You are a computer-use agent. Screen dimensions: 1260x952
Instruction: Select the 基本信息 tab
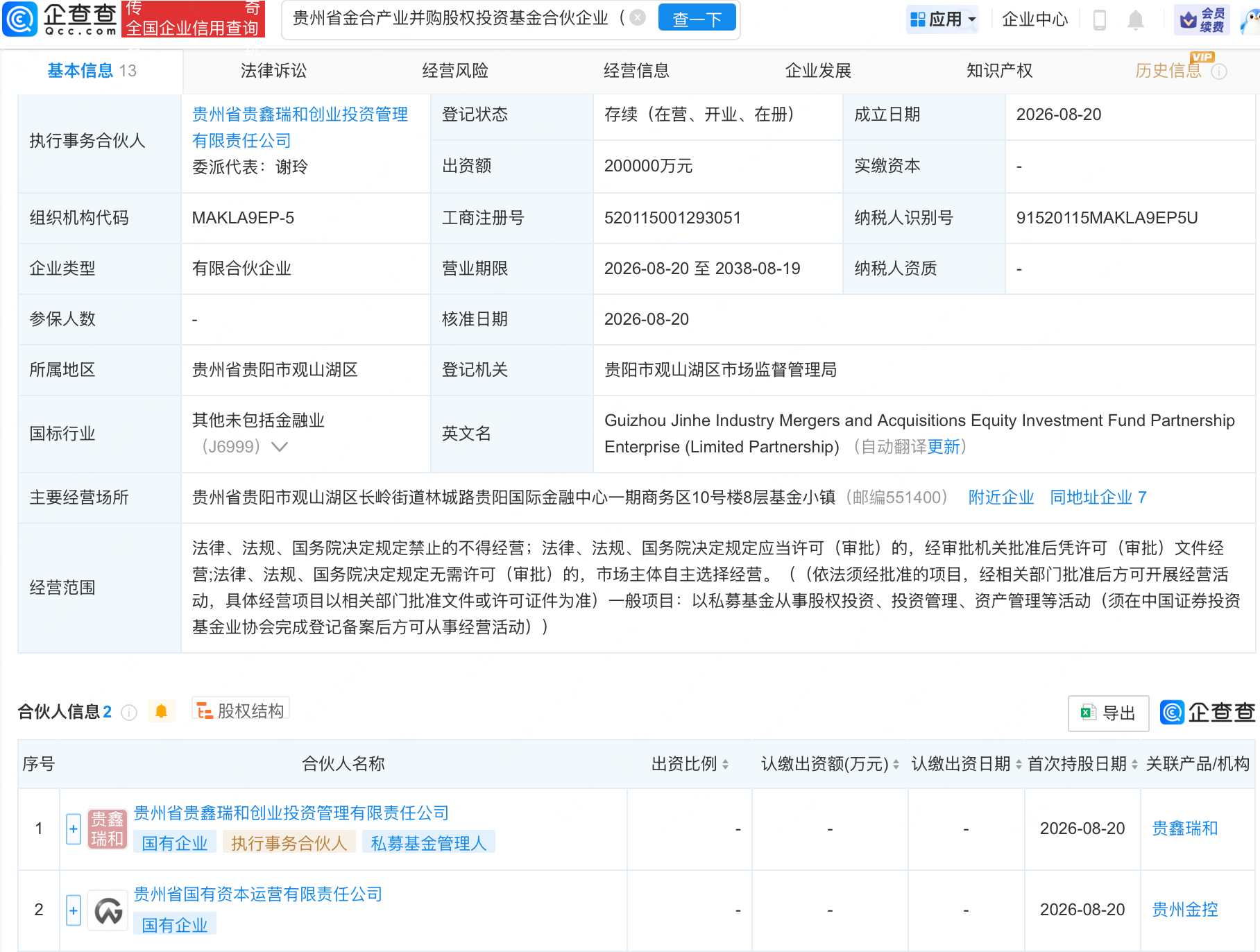[x=92, y=71]
